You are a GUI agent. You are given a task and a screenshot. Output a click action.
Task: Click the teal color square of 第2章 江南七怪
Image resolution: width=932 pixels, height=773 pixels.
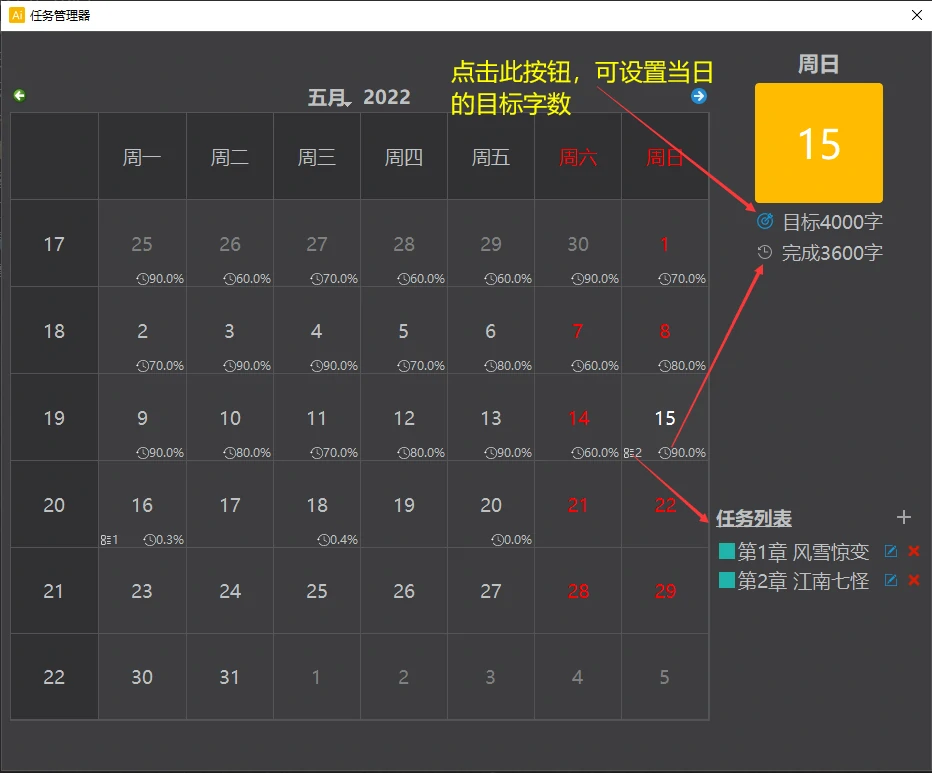pyautogui.click(x=726, y=580)
